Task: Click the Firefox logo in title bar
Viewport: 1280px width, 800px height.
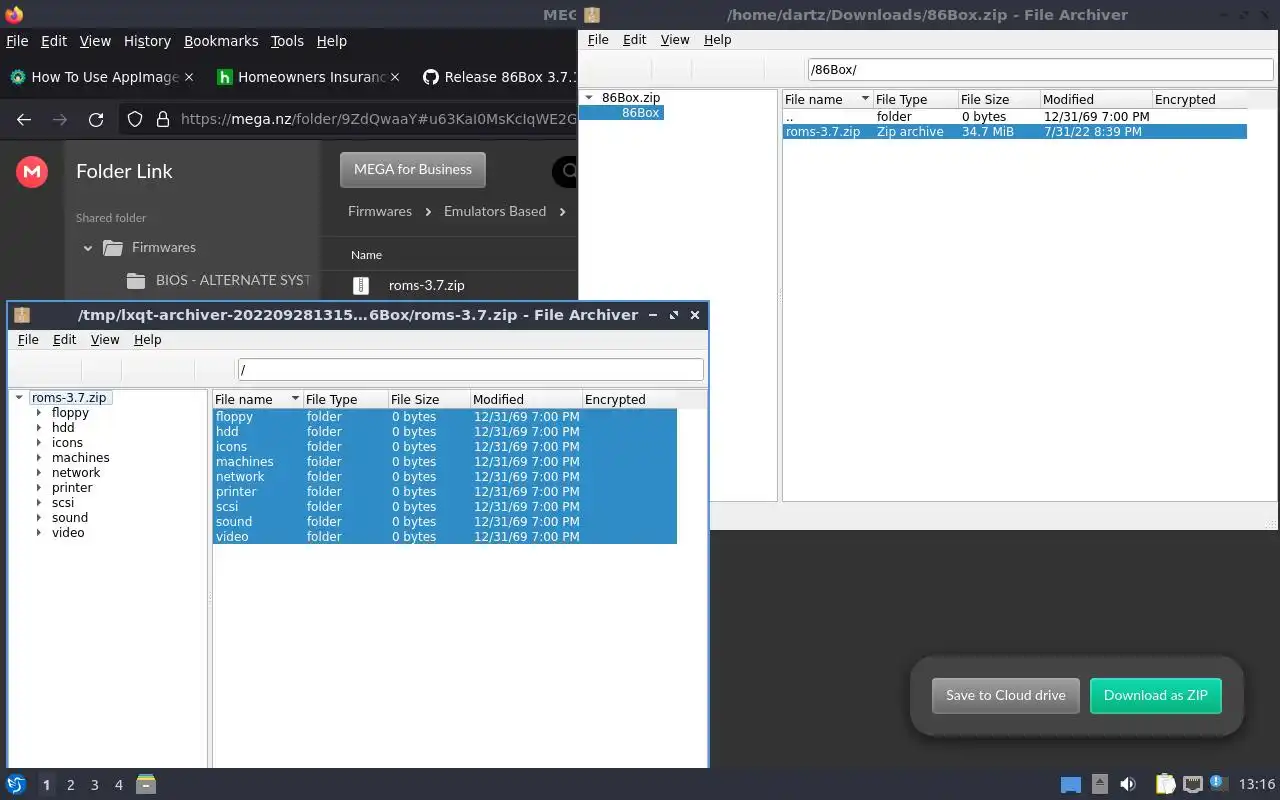Action: [x=14, y=14]
